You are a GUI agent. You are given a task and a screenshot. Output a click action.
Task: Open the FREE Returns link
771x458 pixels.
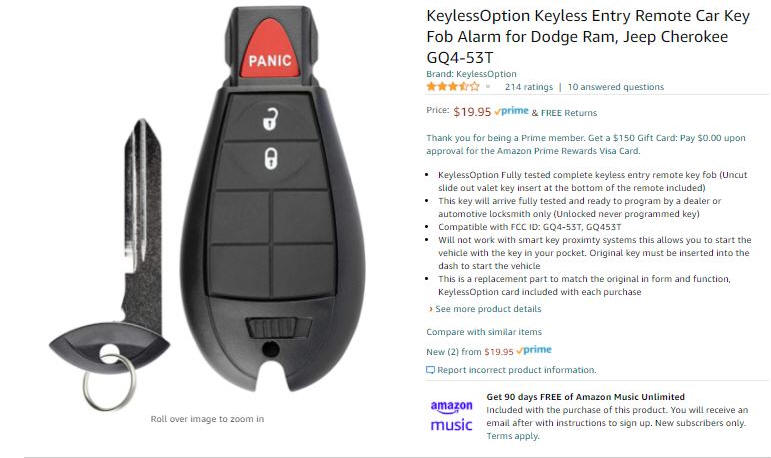(x=568, y=113)
